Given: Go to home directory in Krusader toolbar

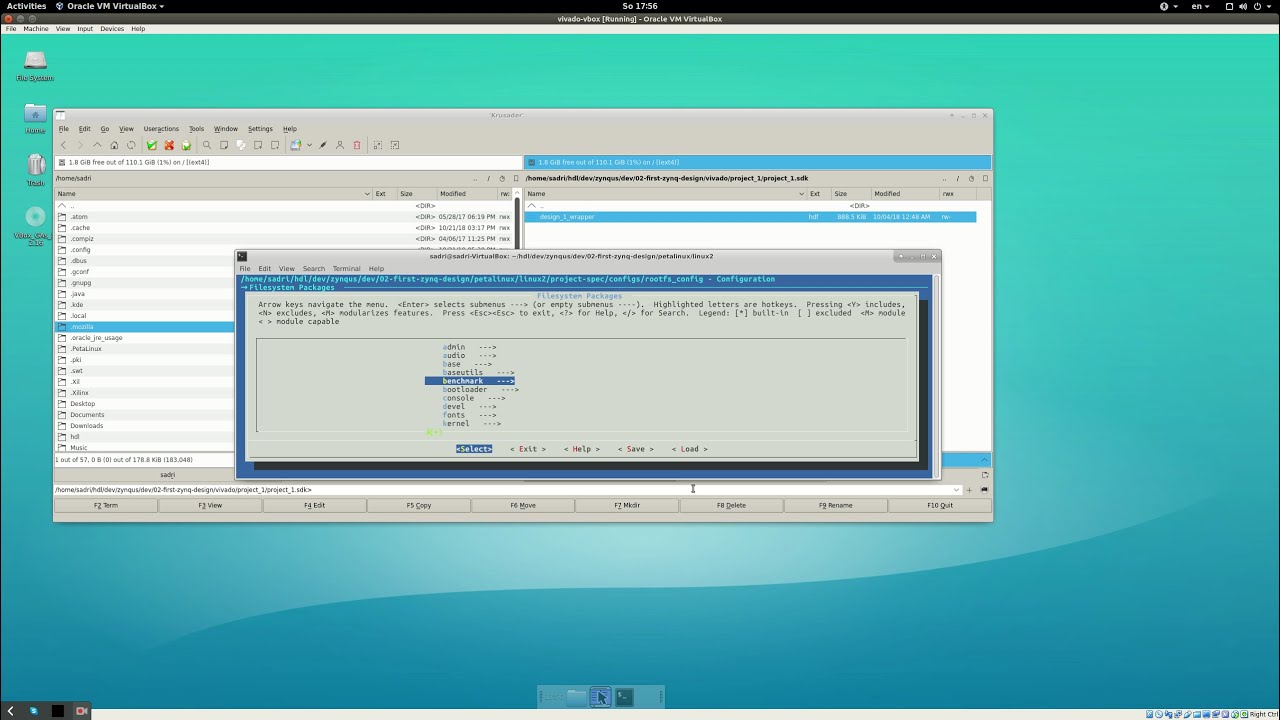Looking at the screenshot, I should pyautogui.click(x=114, y=145).
